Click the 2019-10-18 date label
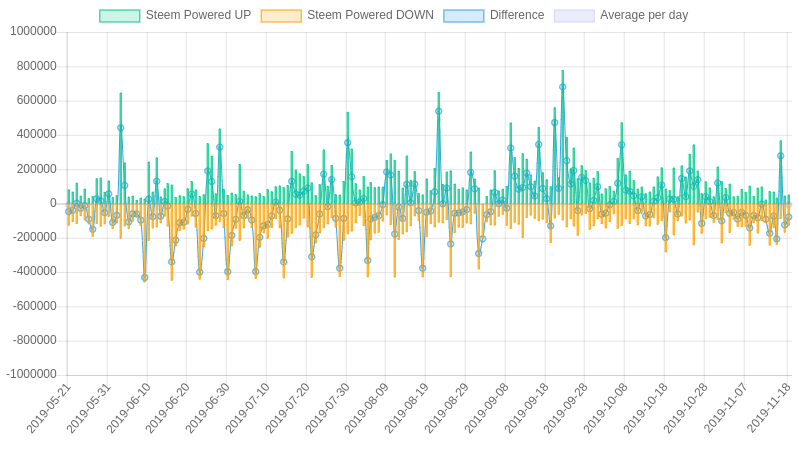This screenshot has width=798, height=450. click(645, 408)
